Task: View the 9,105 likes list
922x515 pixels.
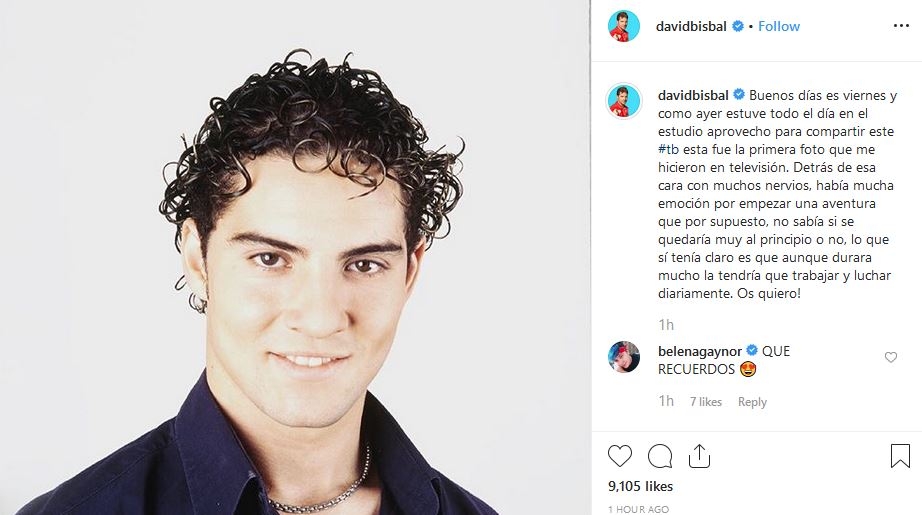Action: pyautogui.click(x=640, y=486)
